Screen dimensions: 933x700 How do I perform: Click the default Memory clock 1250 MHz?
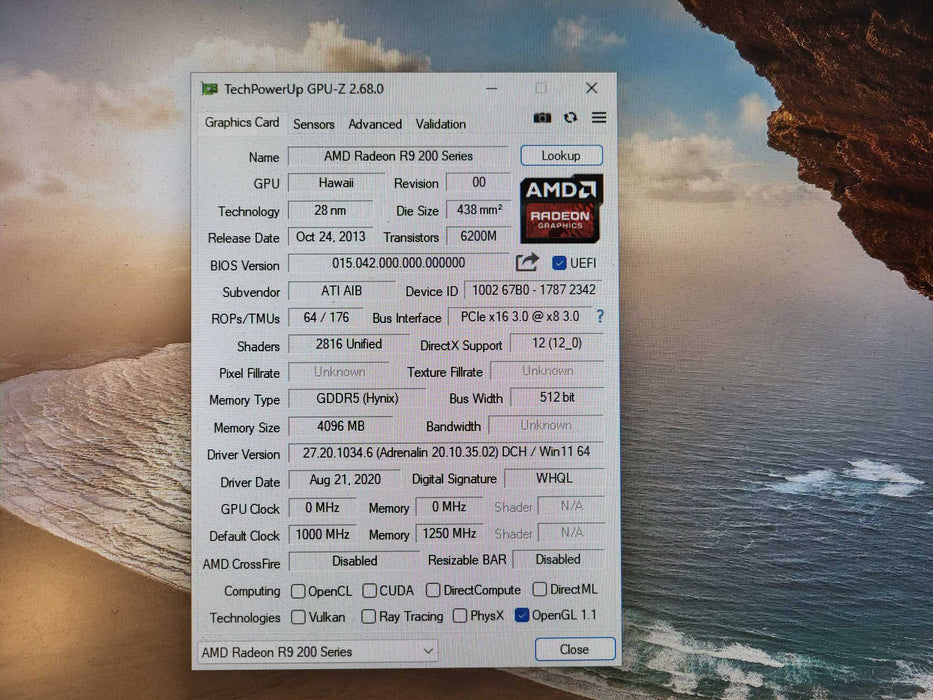coord(449,533)
